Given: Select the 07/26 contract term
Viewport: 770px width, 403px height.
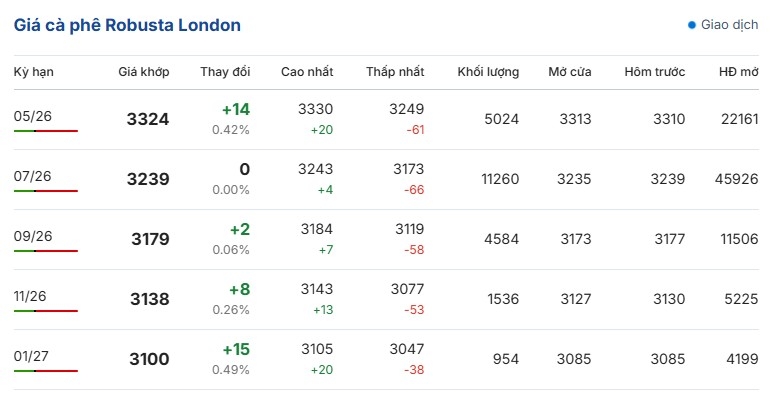Looking at the screenshot, I should coord(32,176).
